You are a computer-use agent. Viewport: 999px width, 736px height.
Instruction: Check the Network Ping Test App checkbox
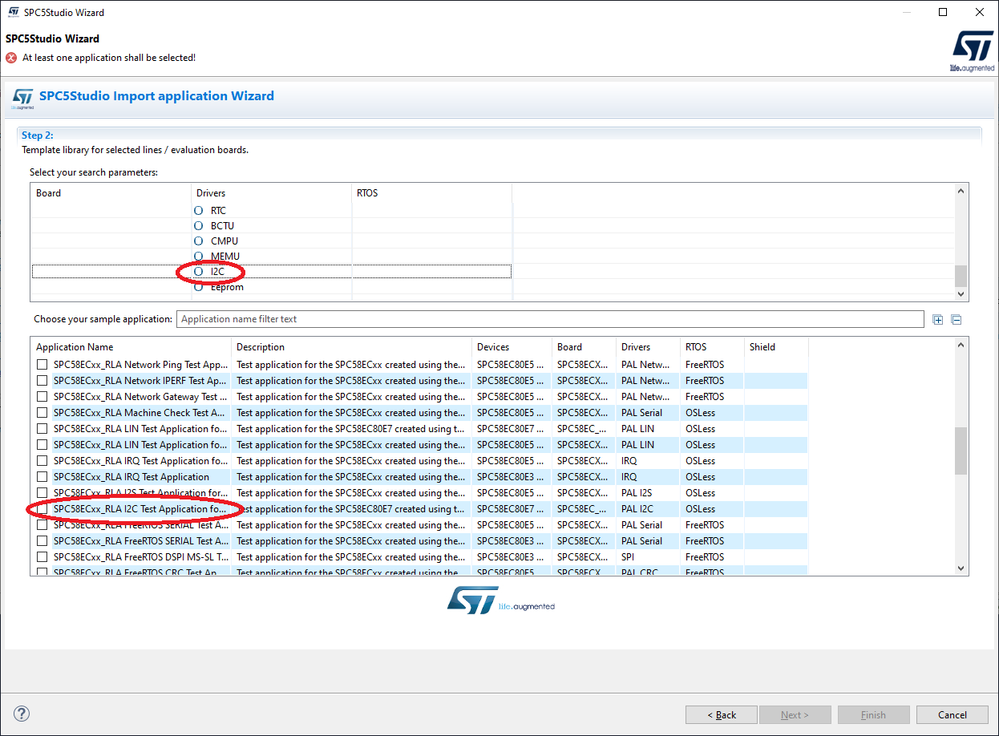42,364
